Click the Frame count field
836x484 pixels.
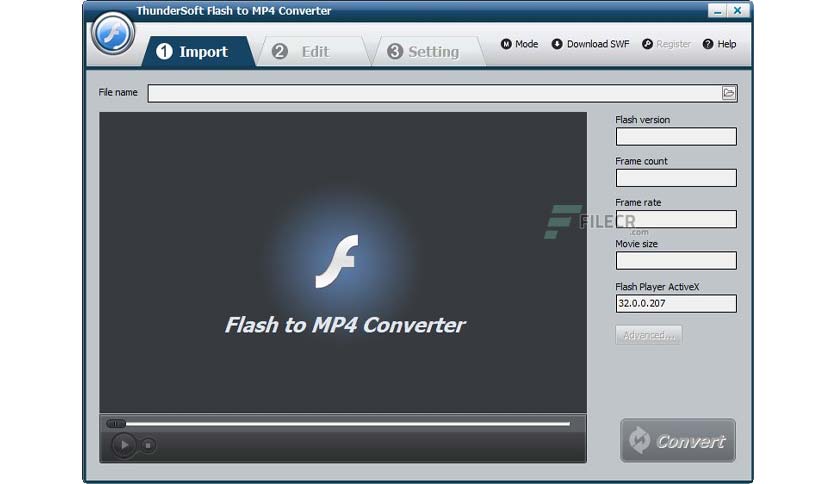tap(676, 178)
